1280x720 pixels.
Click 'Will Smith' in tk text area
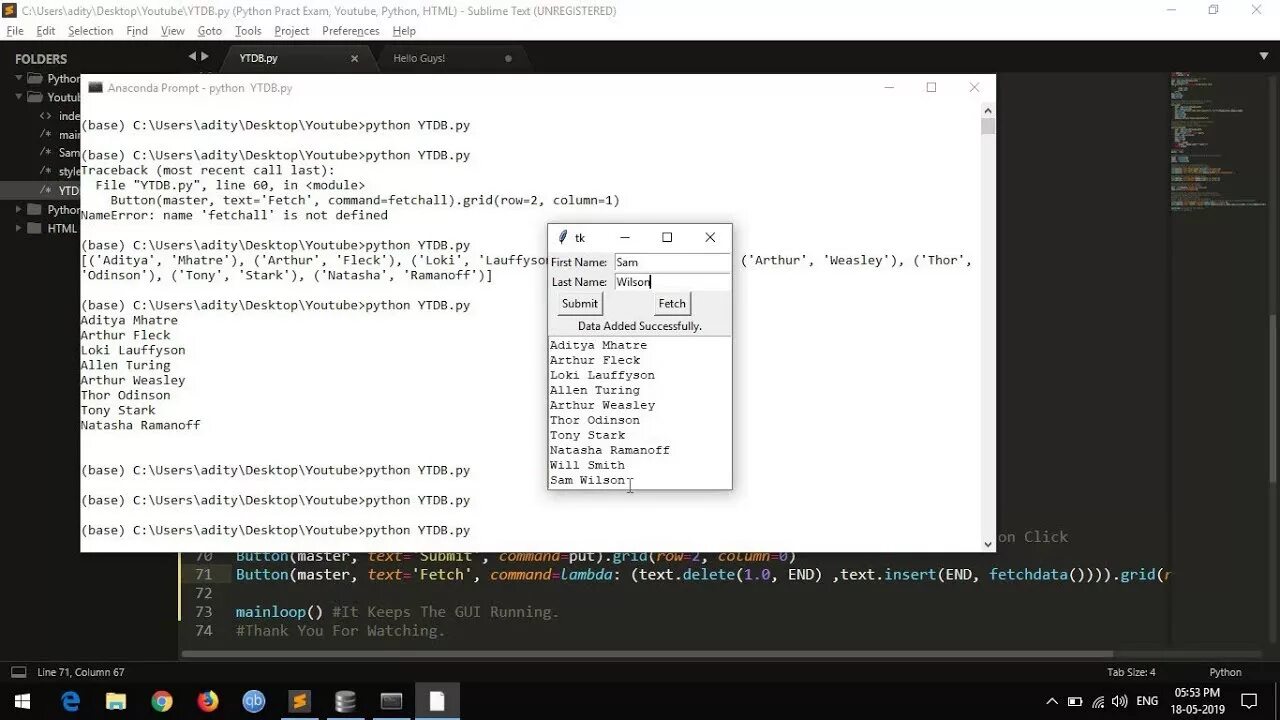(587, 465)
